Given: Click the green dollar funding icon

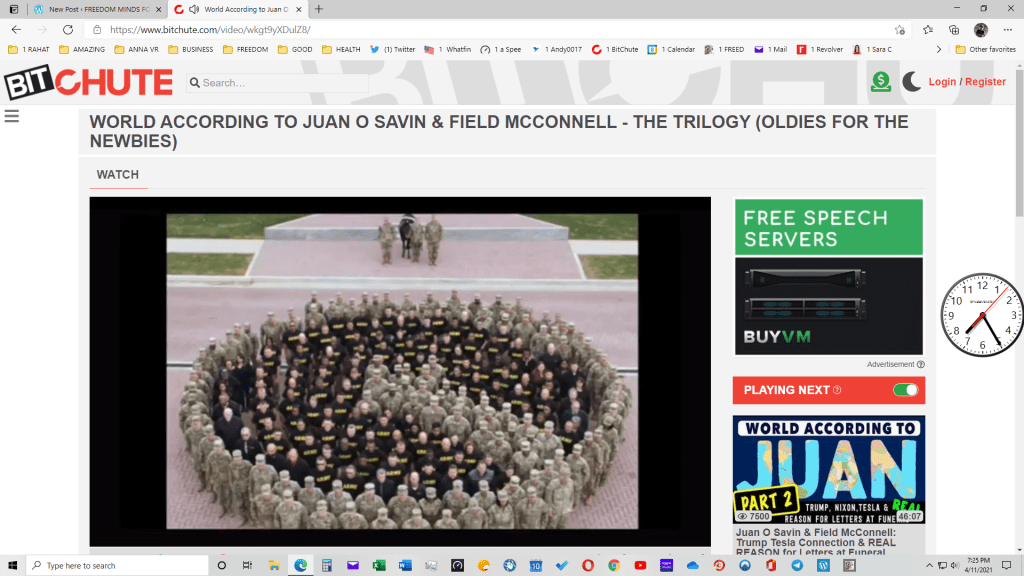Looking at the screenshot, I should [880, 82].
